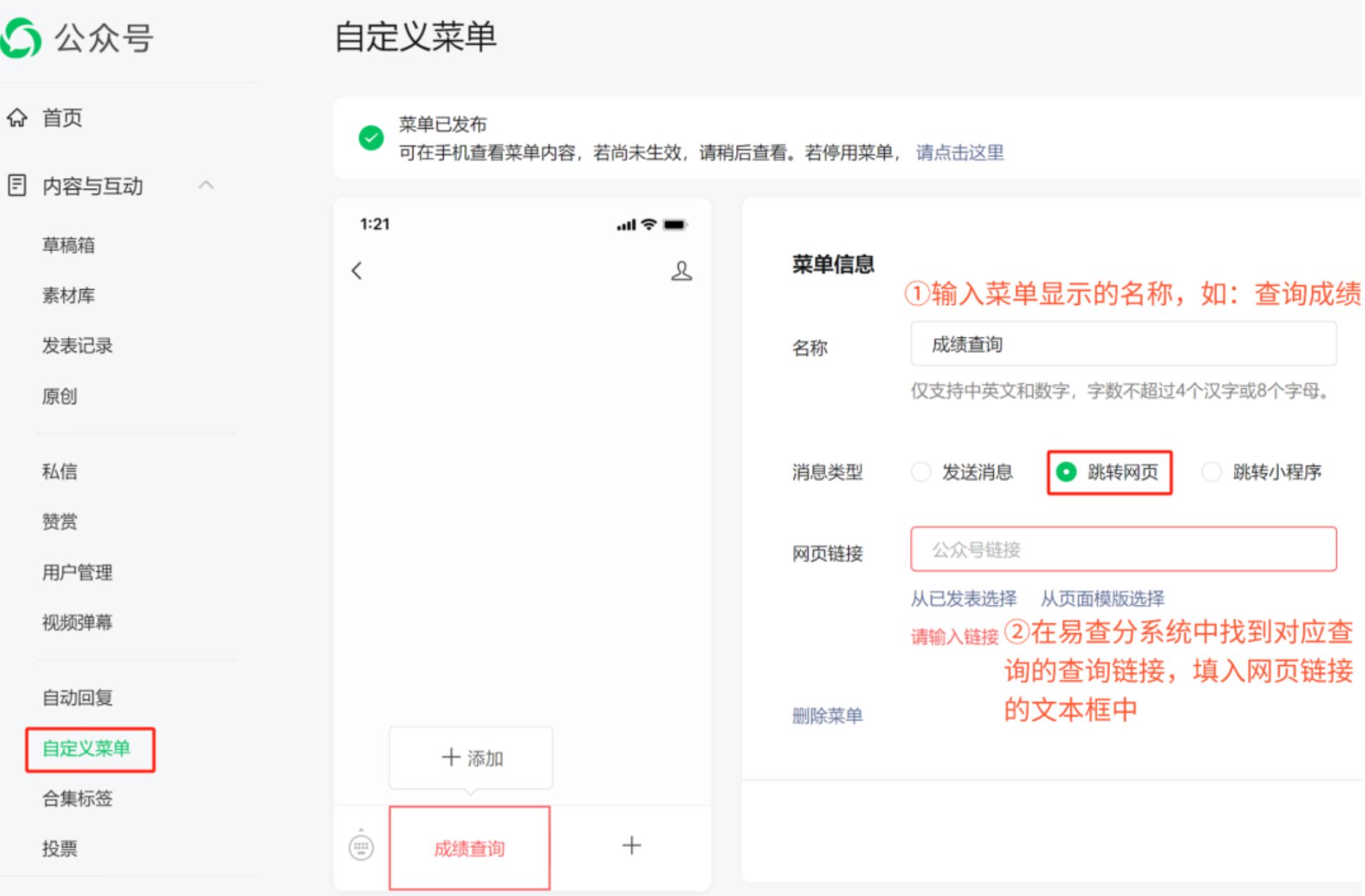Click the back arrow in phone preview
Viewport: 1365px width, 896px height.
pos(357,270)
